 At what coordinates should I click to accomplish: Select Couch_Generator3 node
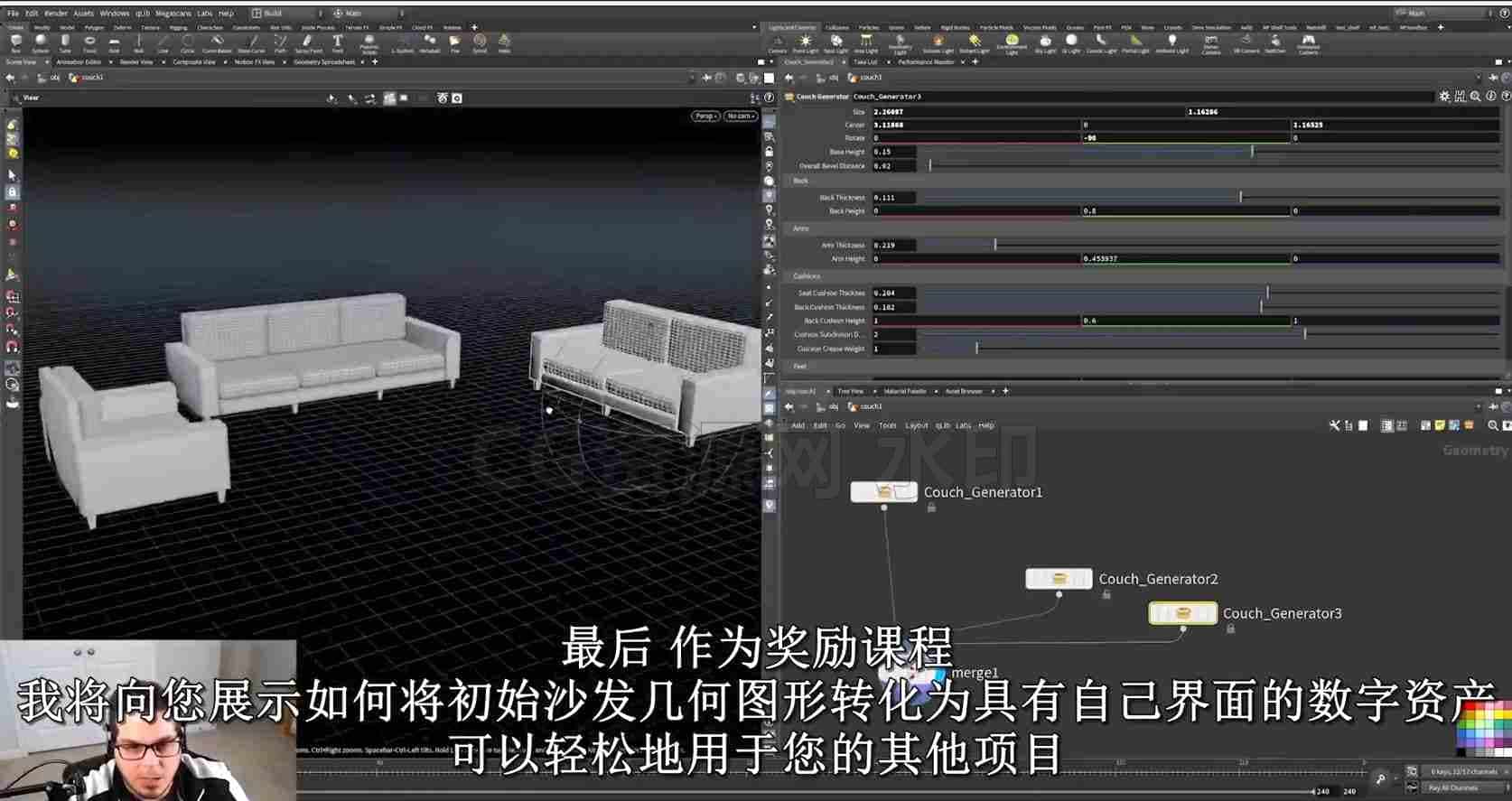[x=1182, y=613]
